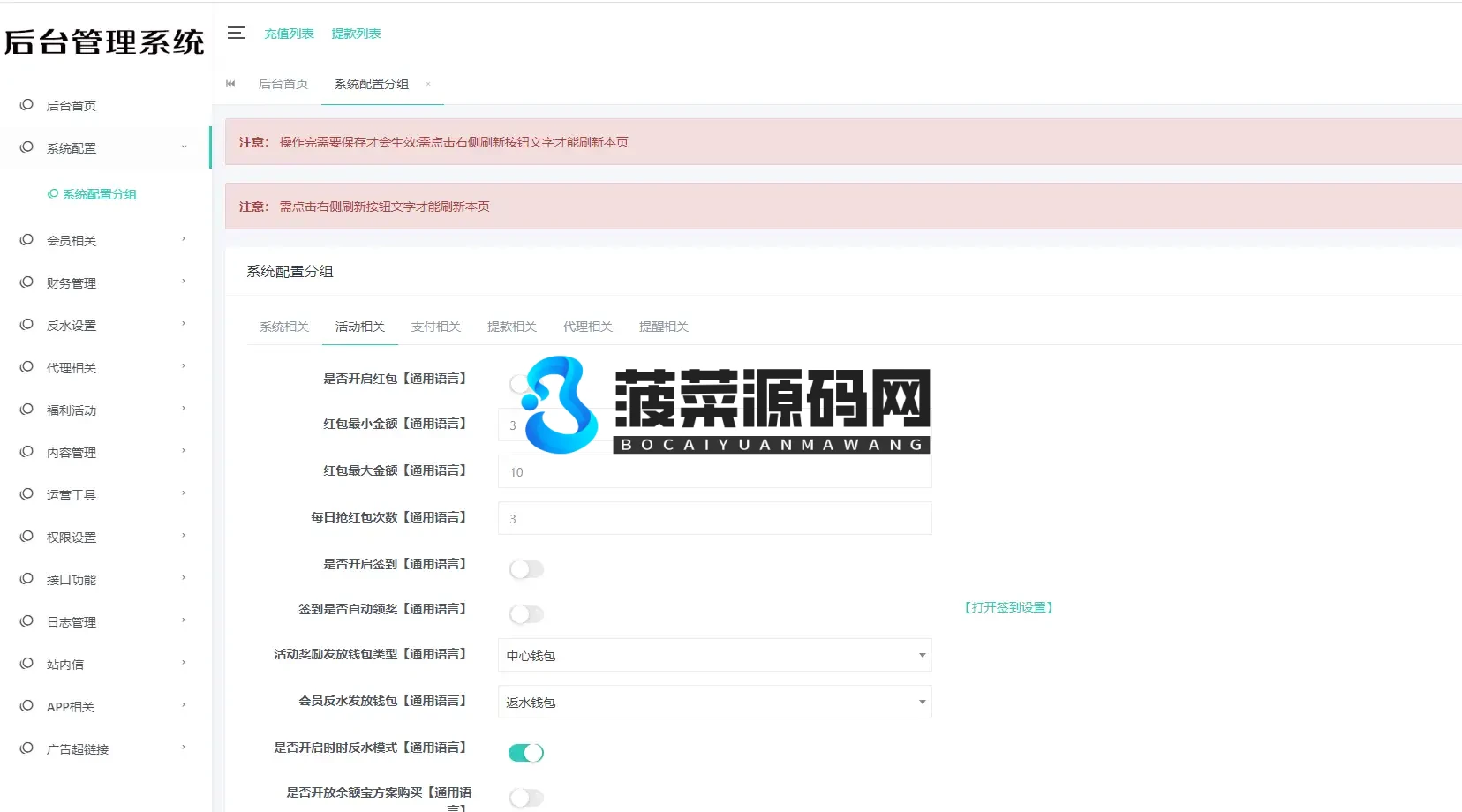Viewport: 1462px width, 812px height.
Task: Switch to the 提款相关 tab
Action: click(x=512, y=327)
